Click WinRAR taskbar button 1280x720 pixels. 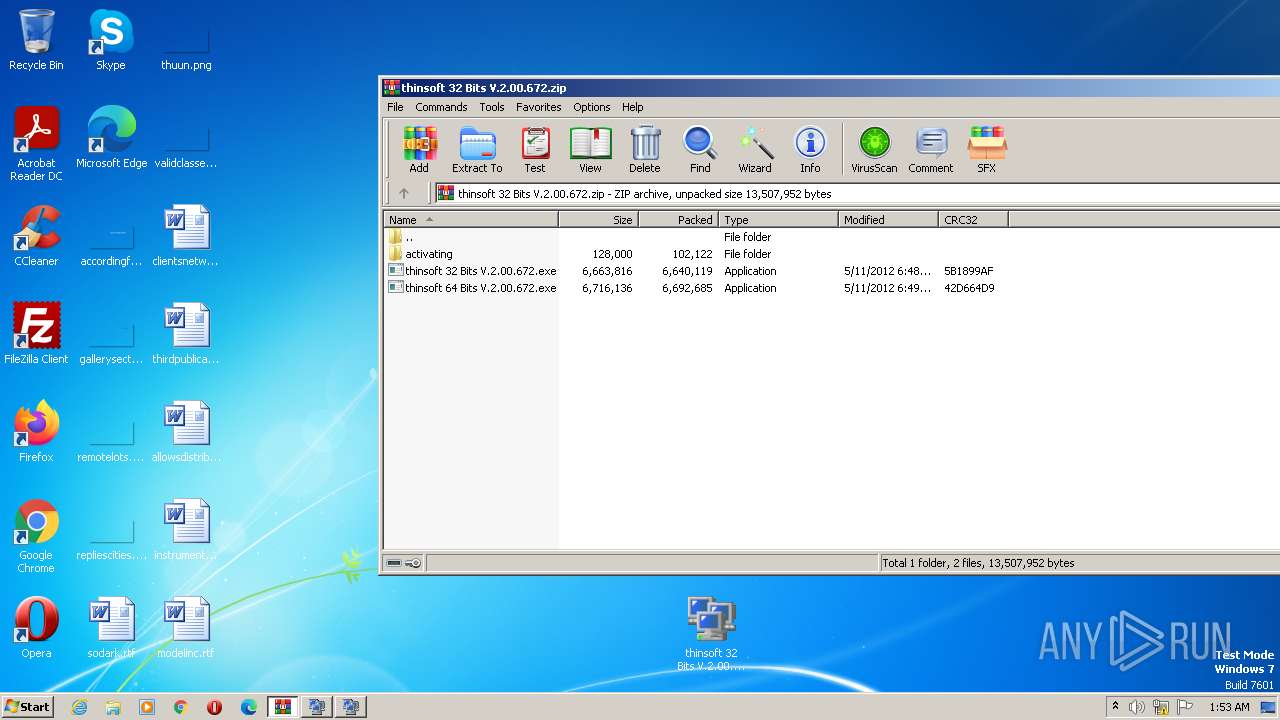283,707
